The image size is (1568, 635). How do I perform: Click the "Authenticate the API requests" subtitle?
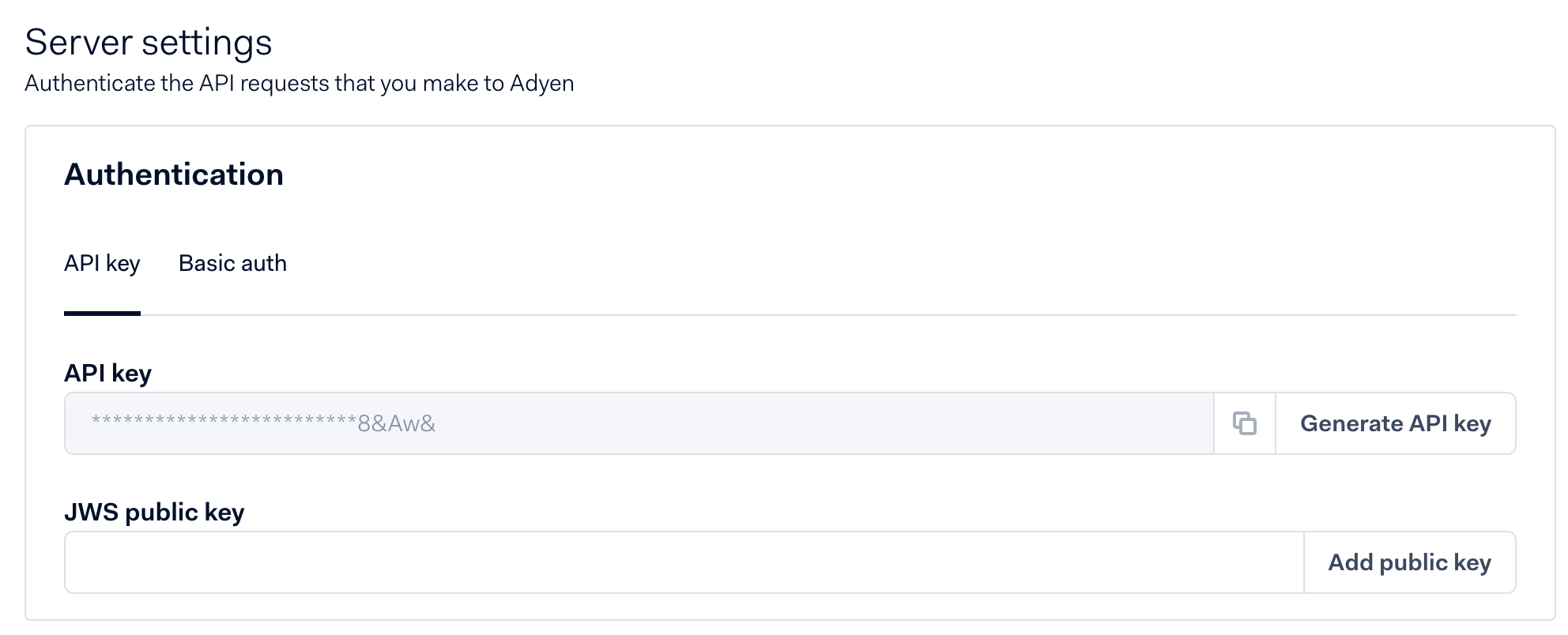(299, 83)
